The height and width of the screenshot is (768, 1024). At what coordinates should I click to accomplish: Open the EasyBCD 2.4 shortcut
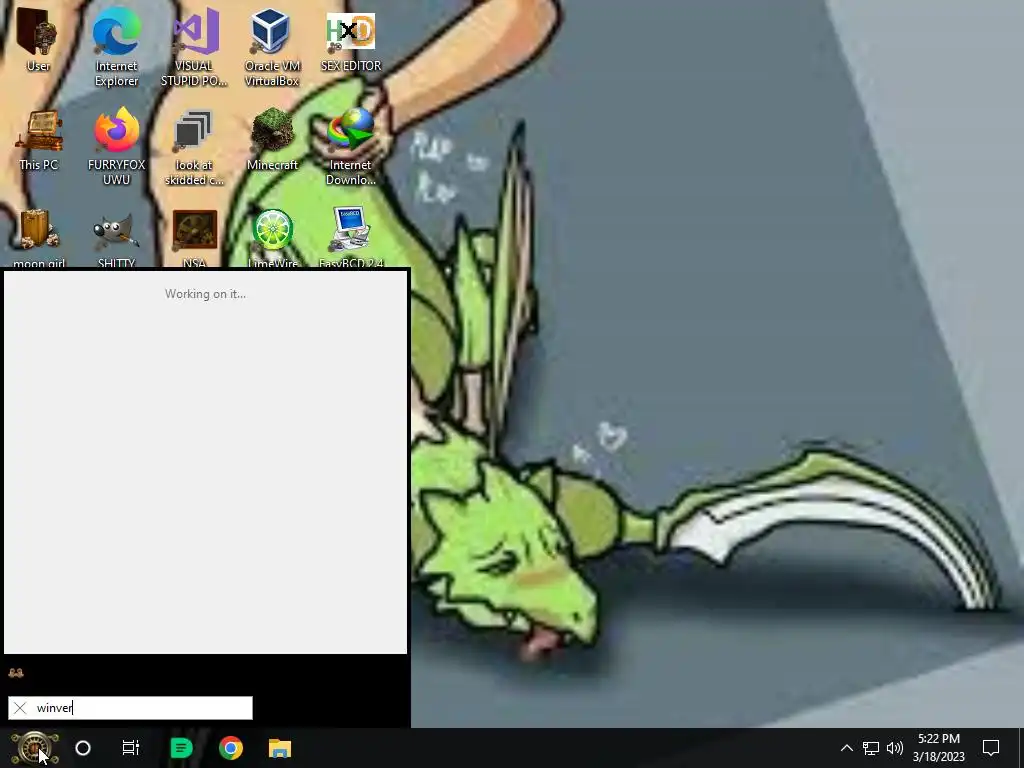point(351,237)
